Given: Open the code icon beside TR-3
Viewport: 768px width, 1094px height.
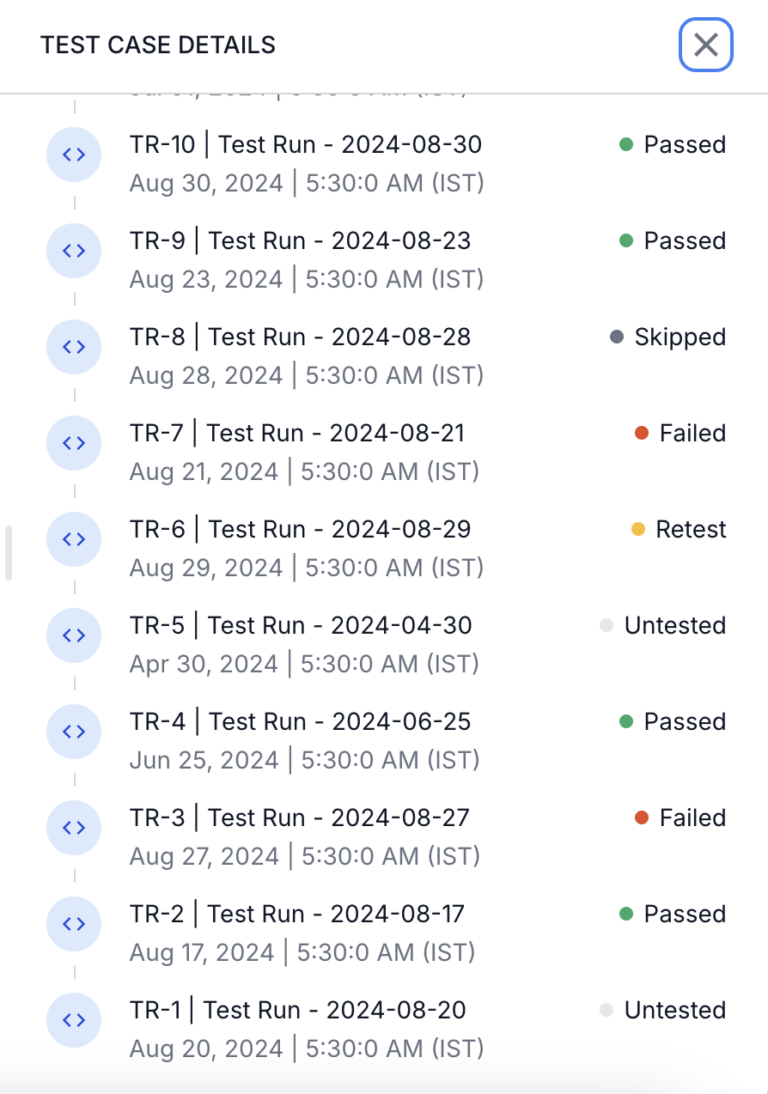Looking at the screenshot, I should pyautogui.click(x=73, y=828).
